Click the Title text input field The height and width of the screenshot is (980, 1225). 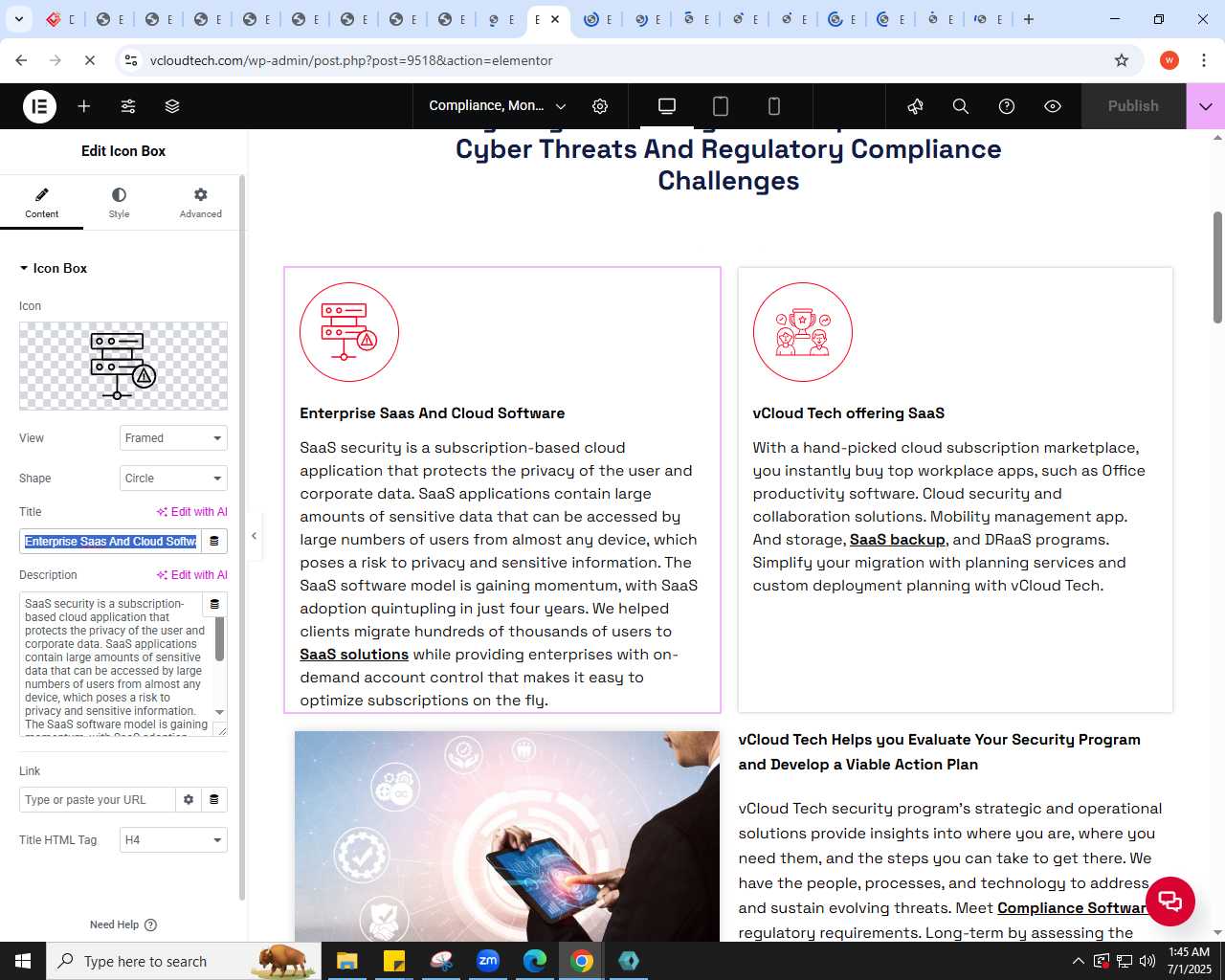click(110, 542)
